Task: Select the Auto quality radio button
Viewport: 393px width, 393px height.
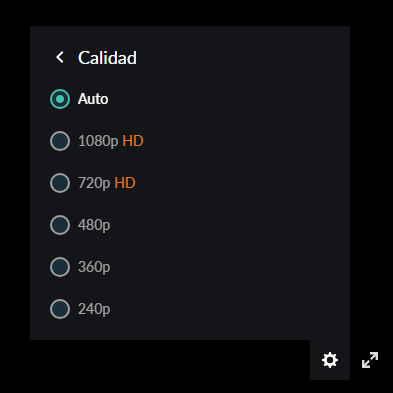Action: click(60, 99)
